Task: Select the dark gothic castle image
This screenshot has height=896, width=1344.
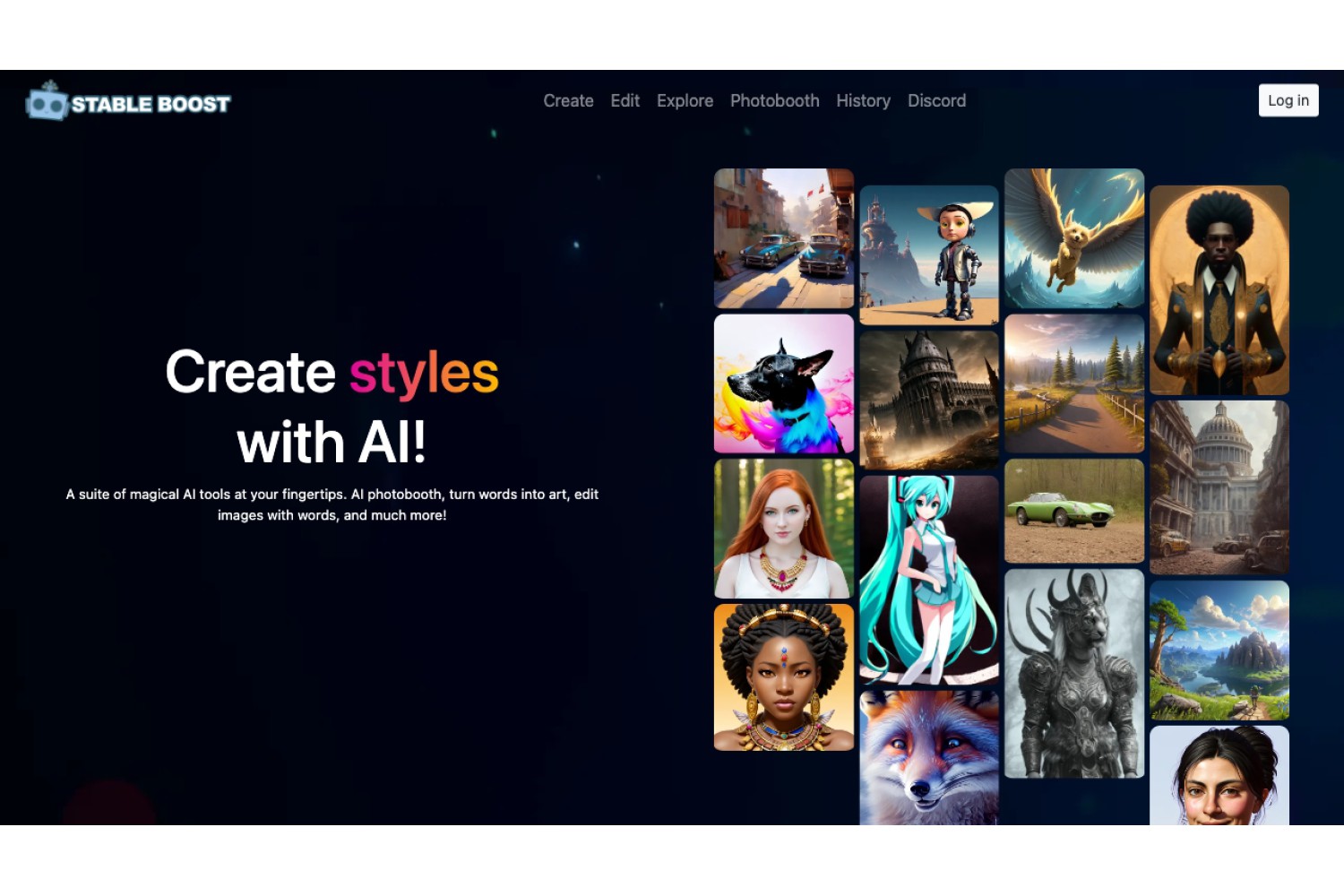Action: coord(929,401)
